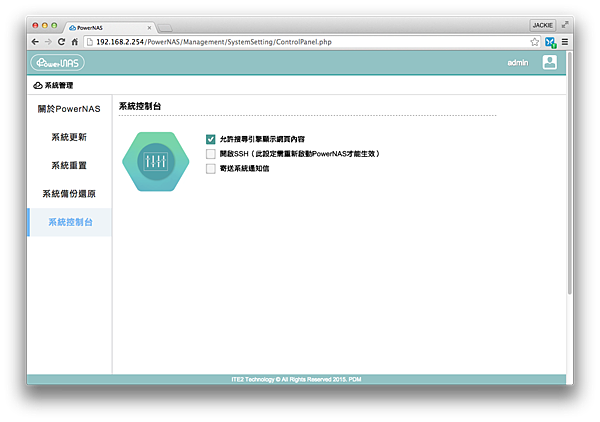Open 系統更新 in the sidebar
Screen dimensions: 600x422
pos(69,137)
